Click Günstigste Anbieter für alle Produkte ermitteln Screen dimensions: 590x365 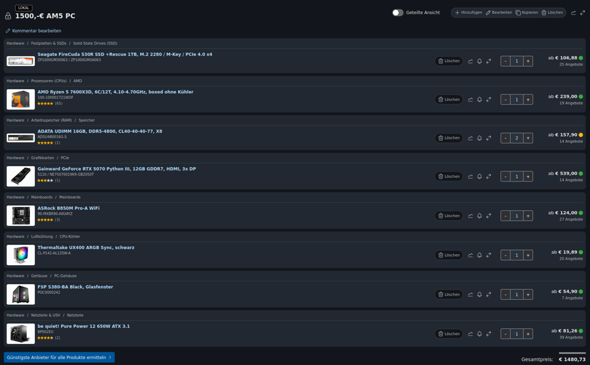(x=59, y=357)
